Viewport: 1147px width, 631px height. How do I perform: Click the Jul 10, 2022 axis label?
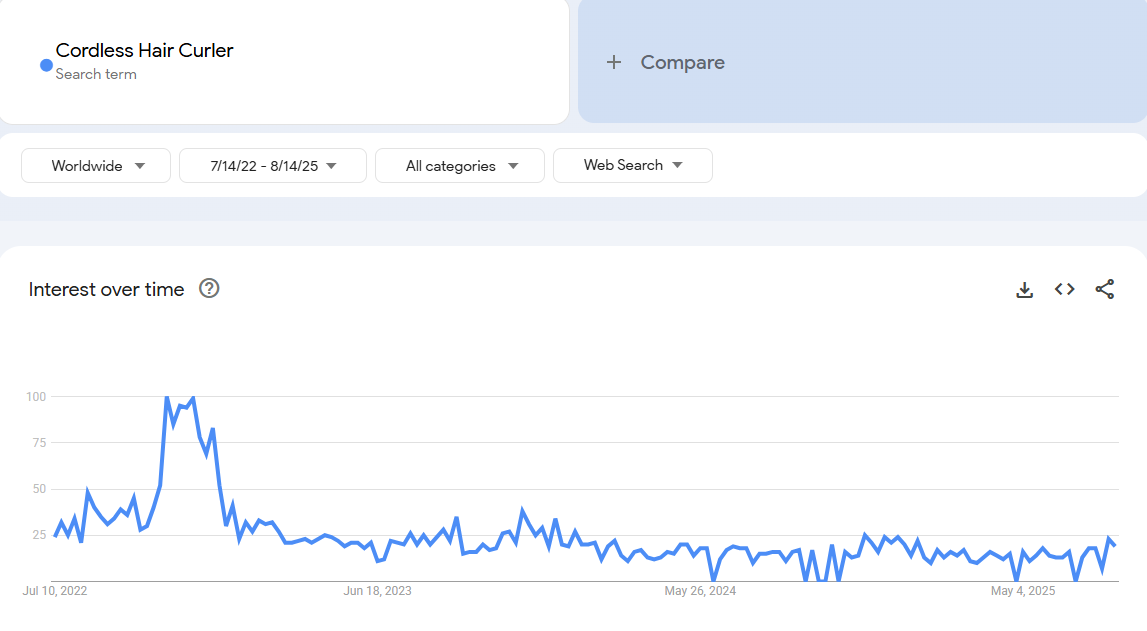55,591
